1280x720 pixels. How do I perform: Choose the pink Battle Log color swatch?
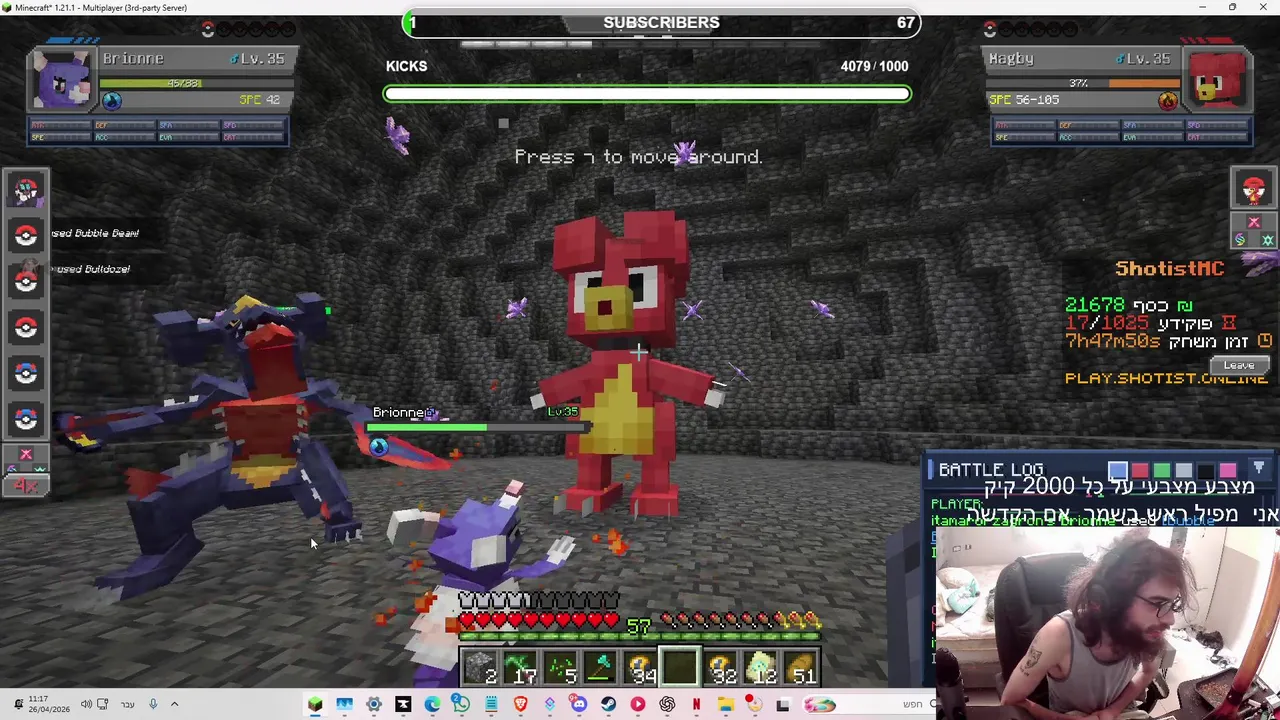1228,471
